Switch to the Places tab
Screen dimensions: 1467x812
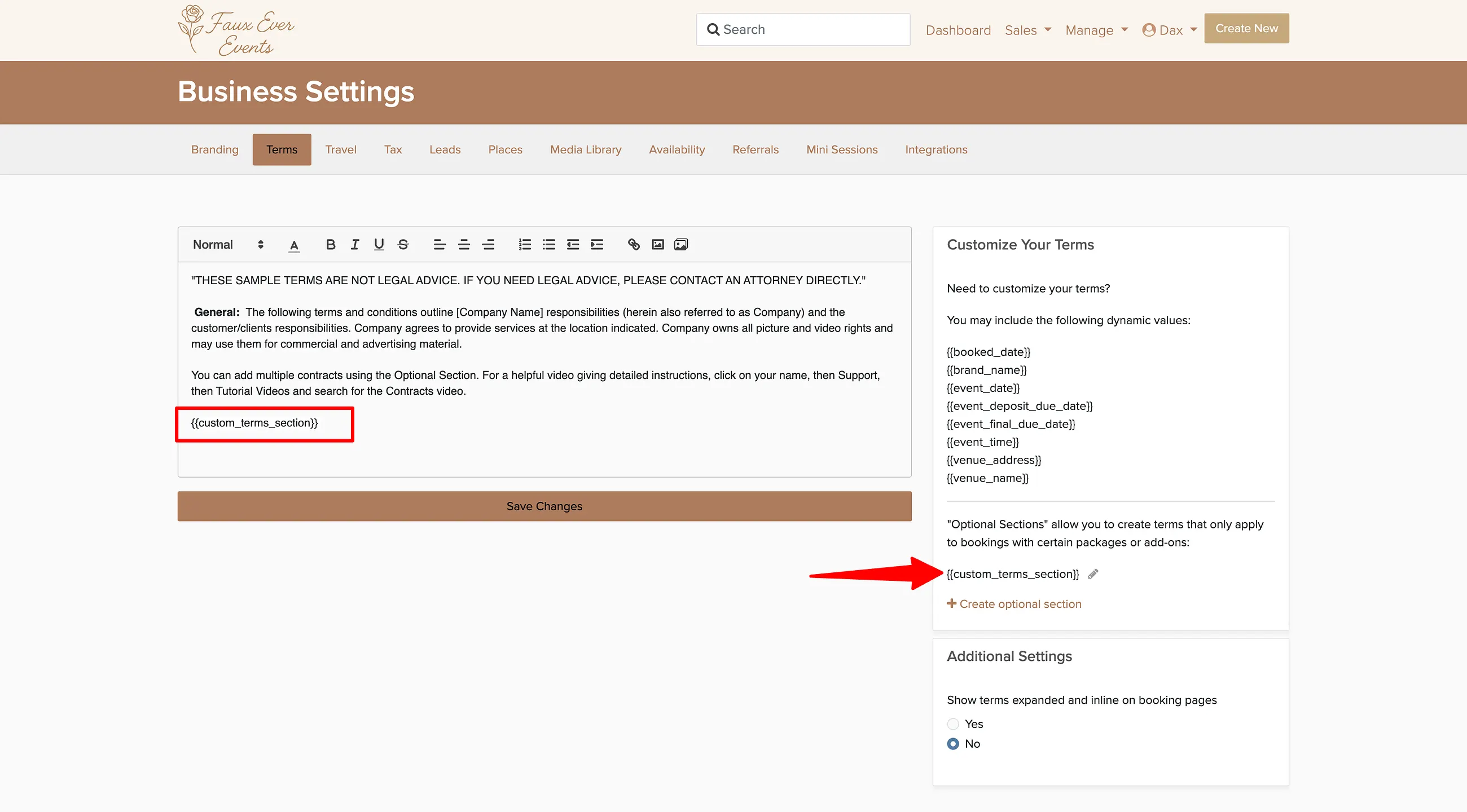[x=505, y=149]
